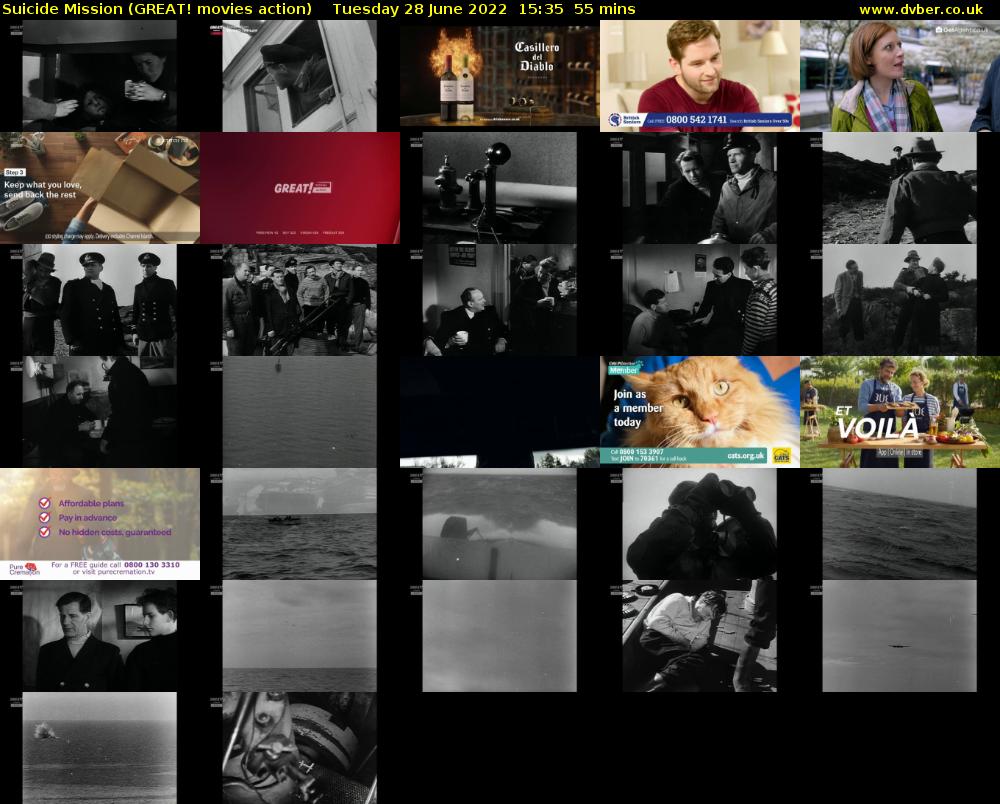Image resolution: width=1000 pixels, height=804 pixels.
Task: Select the captain leaning out window thumbnail
Action: tap(300, 76)
